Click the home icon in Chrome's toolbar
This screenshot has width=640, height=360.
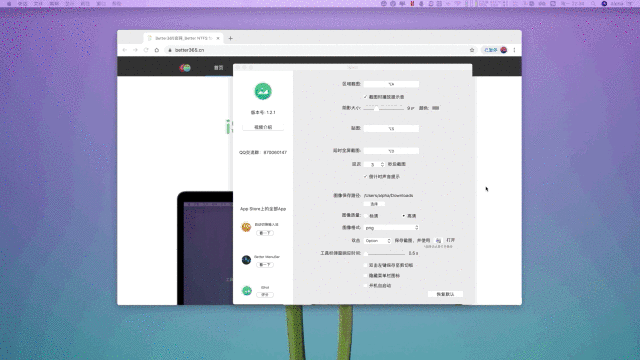coord(157,50)
